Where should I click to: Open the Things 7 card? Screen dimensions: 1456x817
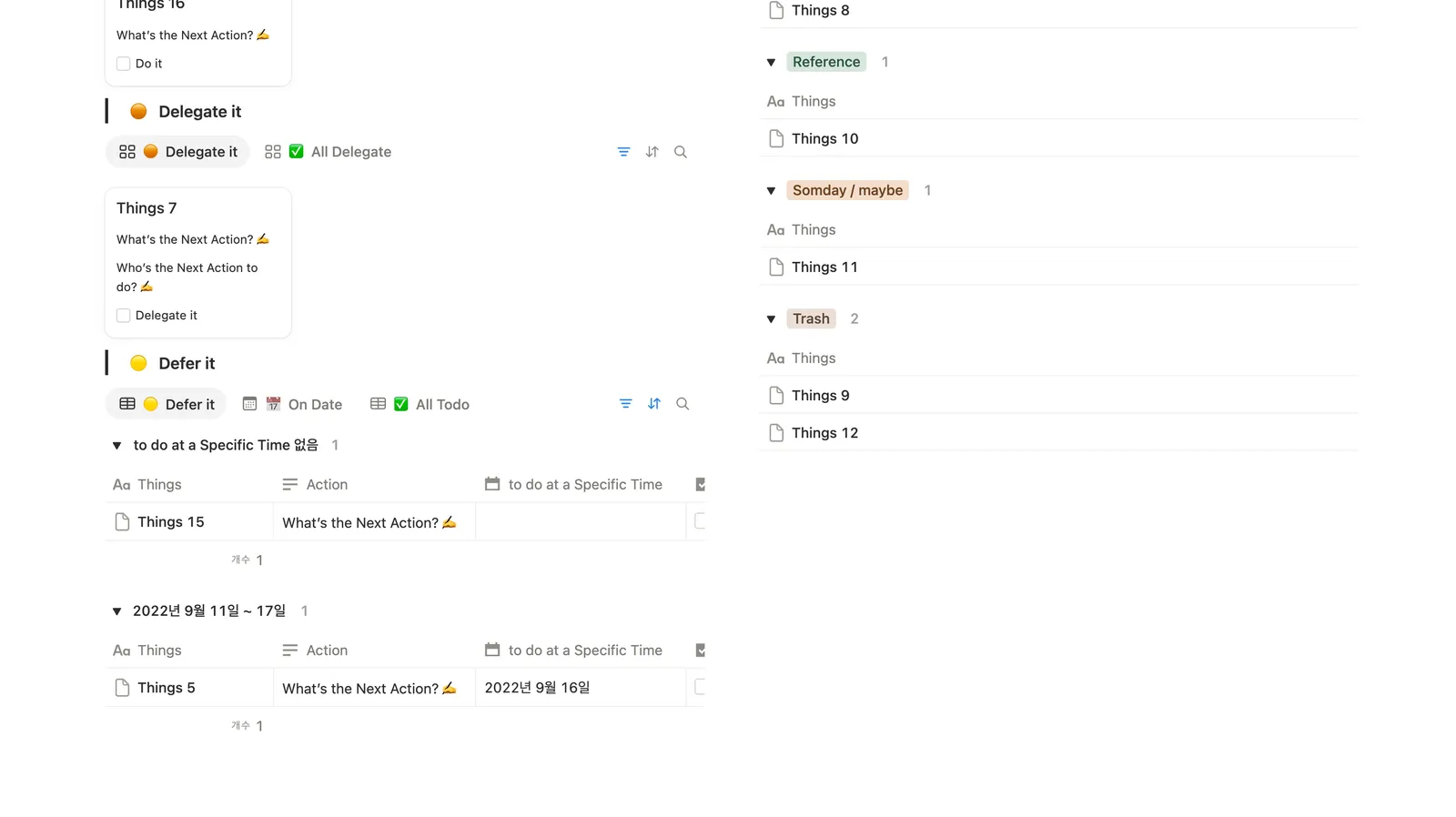198,262
